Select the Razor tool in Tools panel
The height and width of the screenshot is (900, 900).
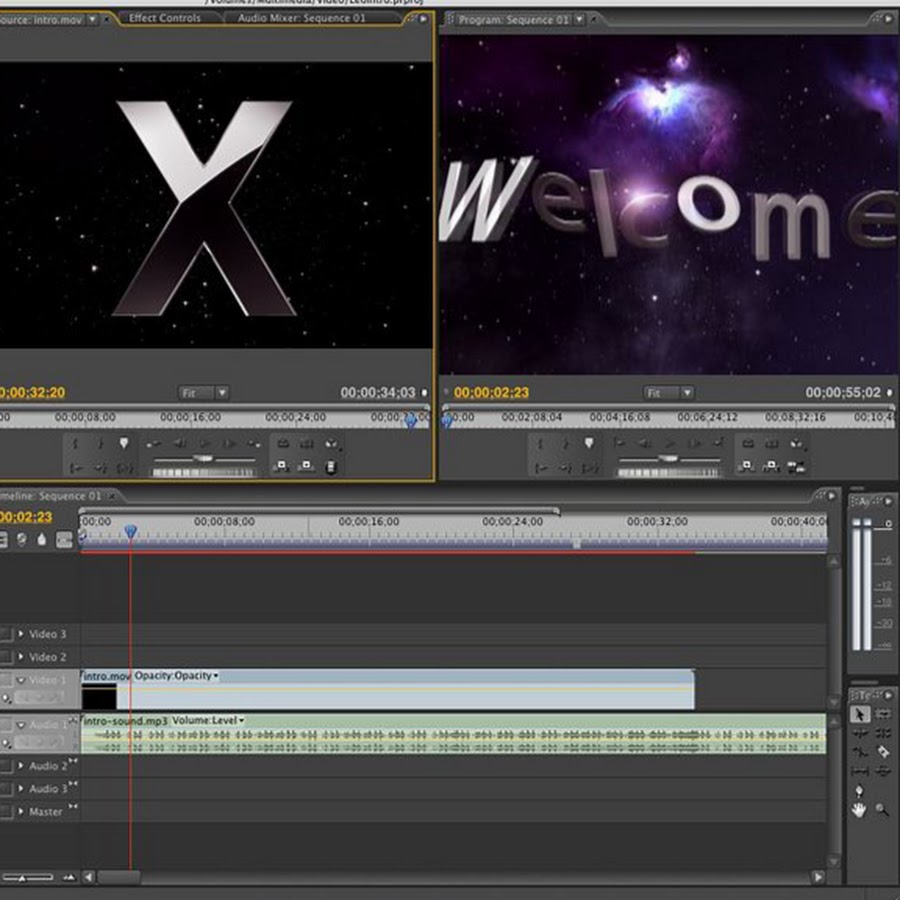(x=882, y=752)
